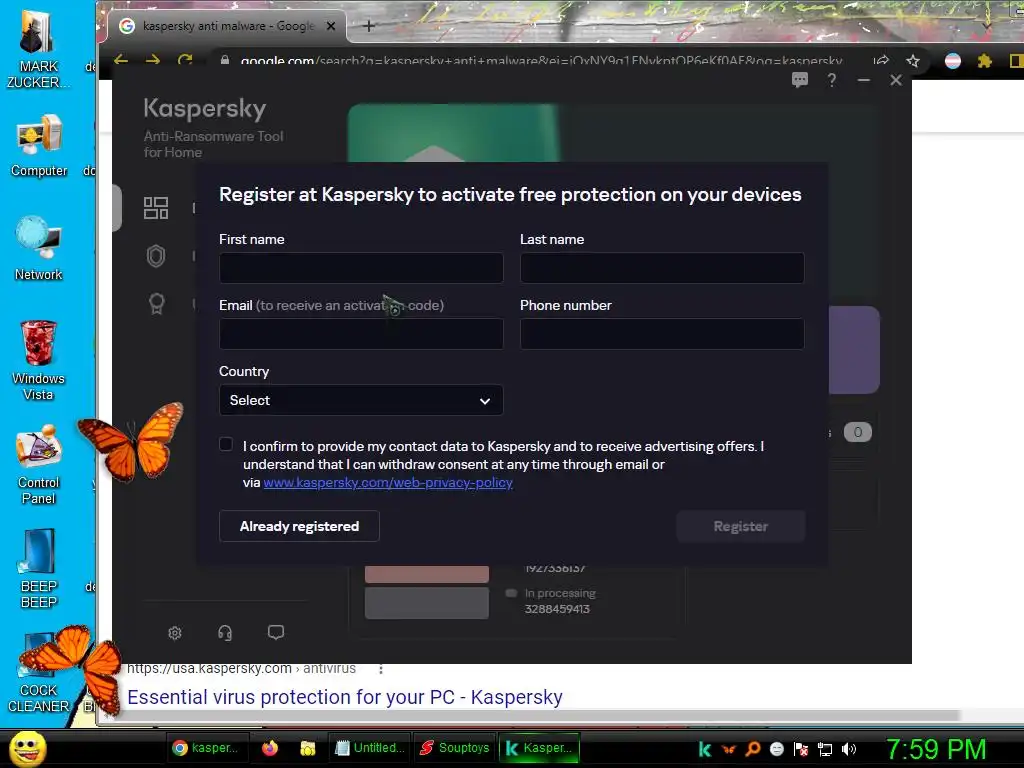Viewport: 1024px width, 768px height.
Task: Click magnifier tray icon
Action: click(752, 749)
